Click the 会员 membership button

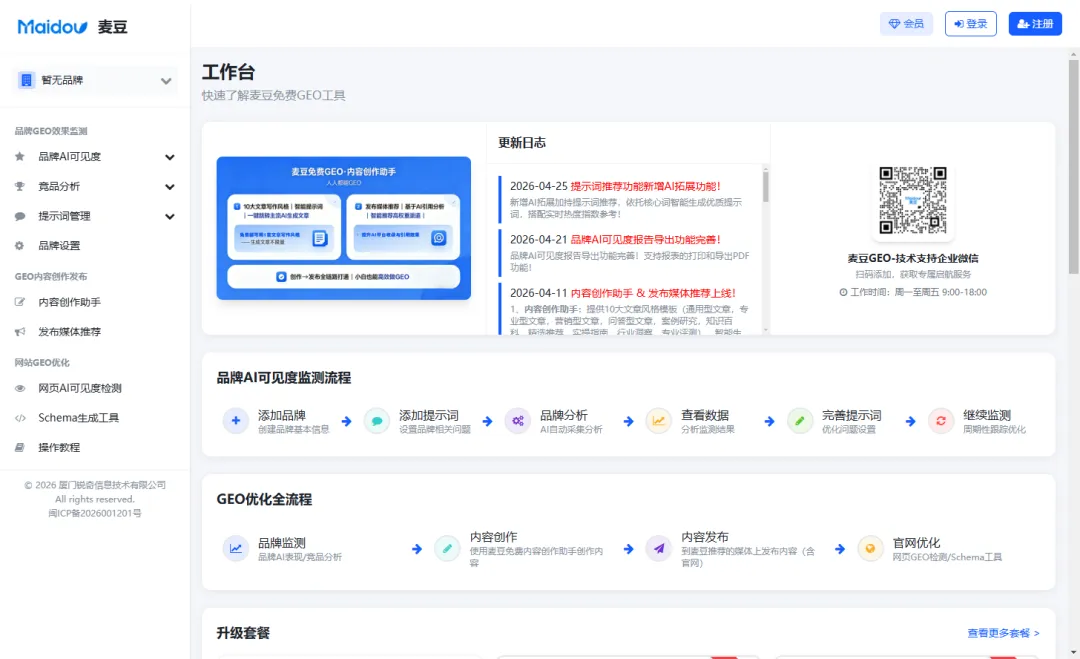[906, 23]
